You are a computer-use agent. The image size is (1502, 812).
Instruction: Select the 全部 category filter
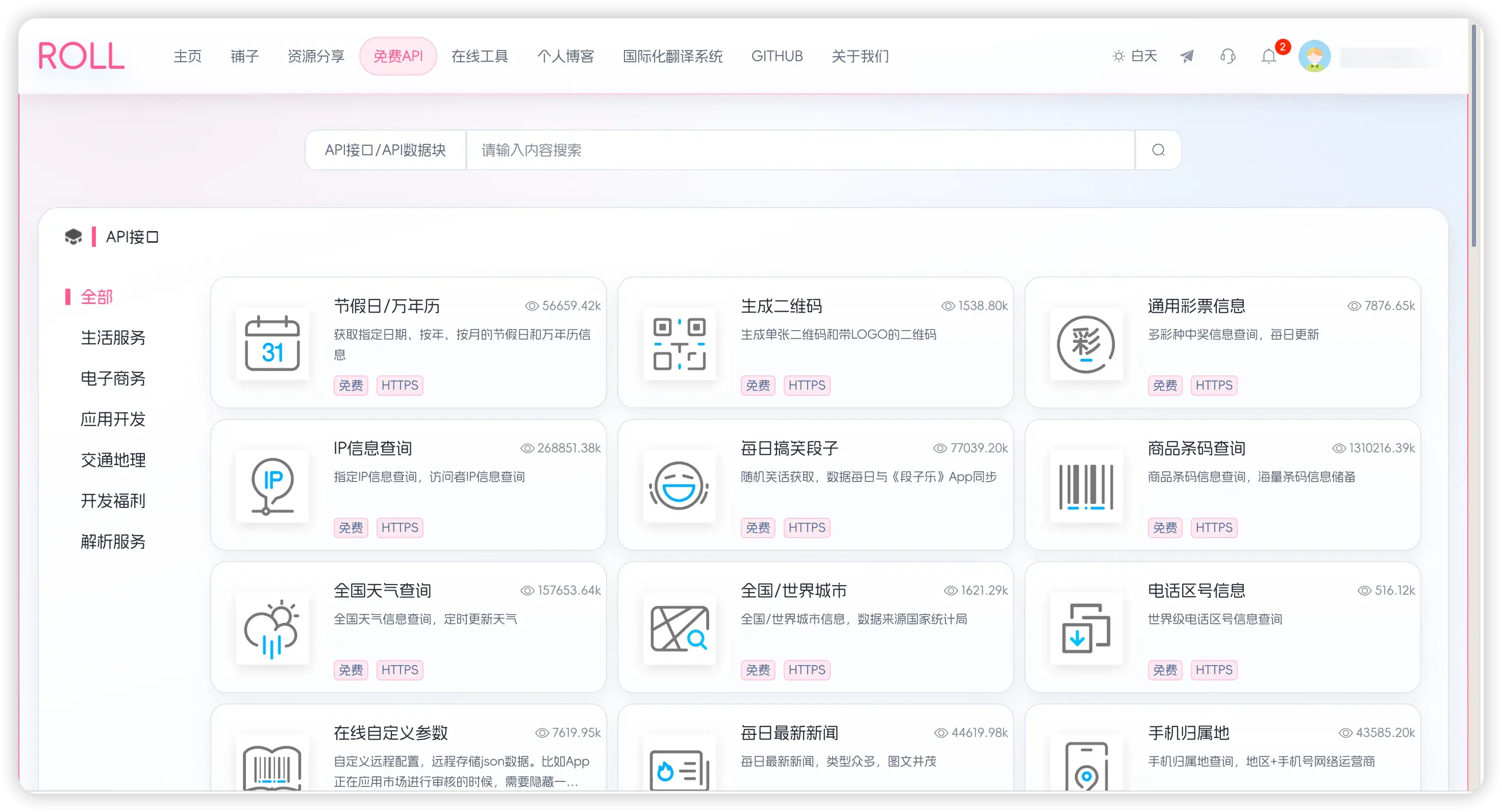(96, 297)
